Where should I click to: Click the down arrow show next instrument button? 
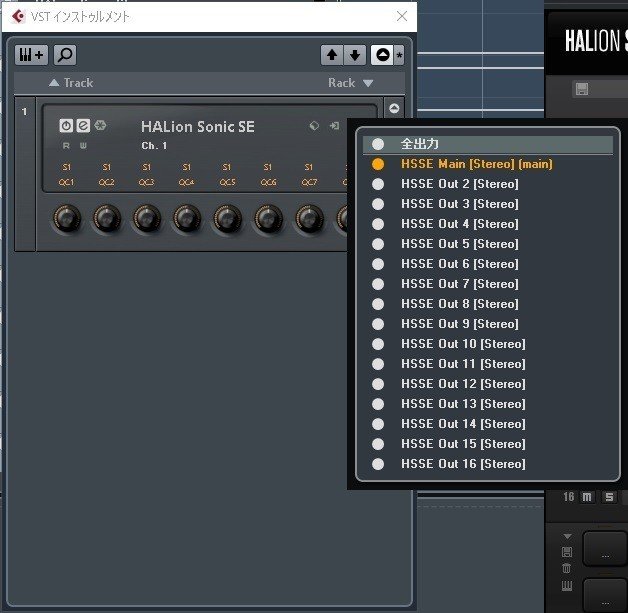click(354, 55)
